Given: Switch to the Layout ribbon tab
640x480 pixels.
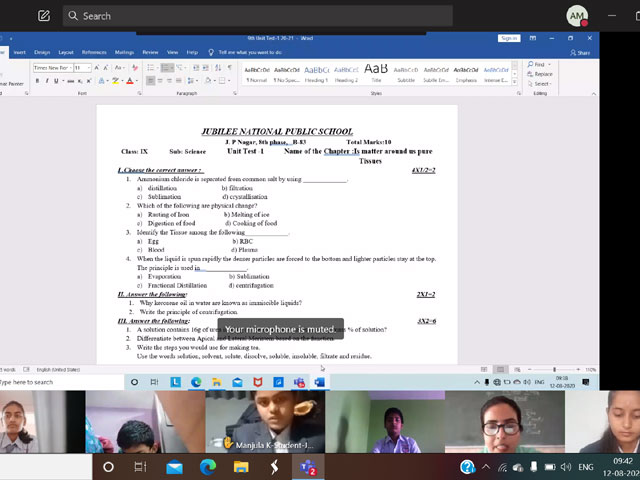Looking at the screenshot, I should [66, 52].
